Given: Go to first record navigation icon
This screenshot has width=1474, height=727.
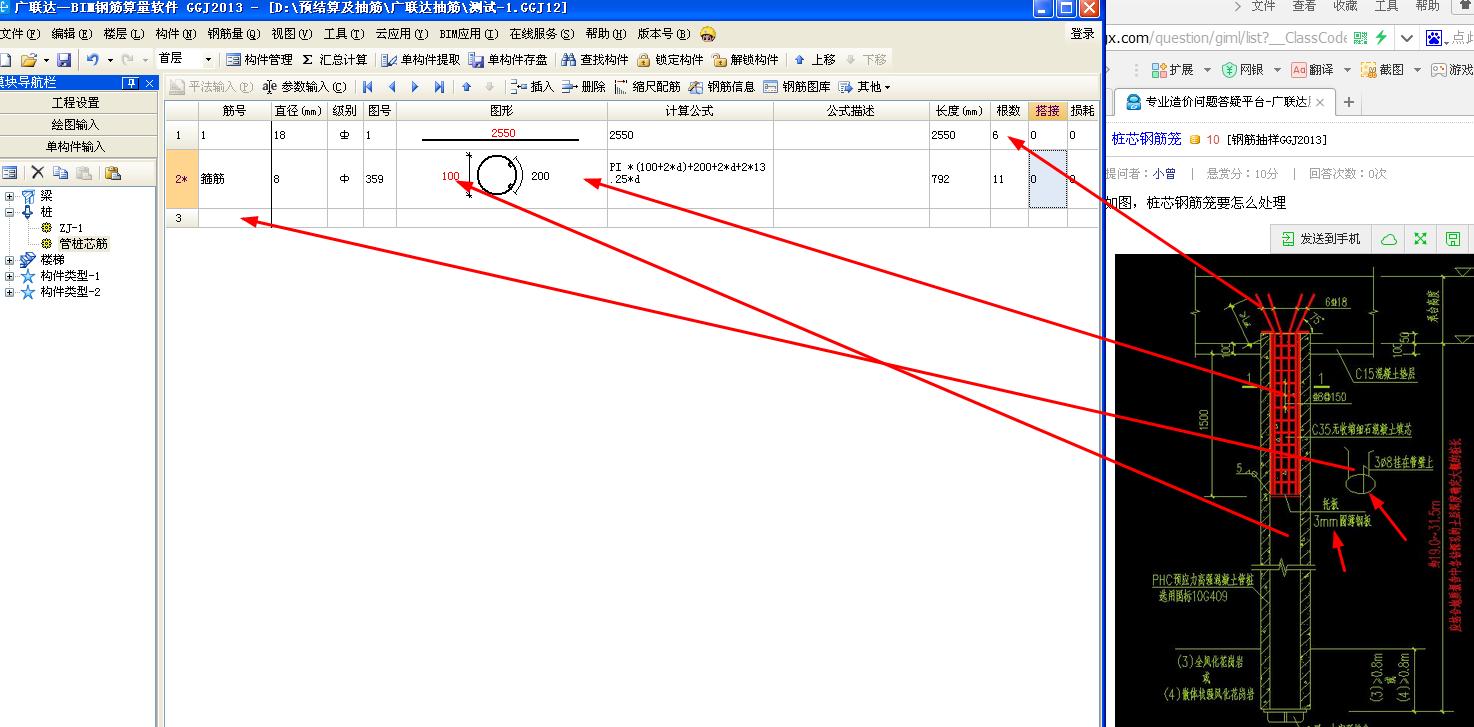Looking at the screenshot, I should [x=368, y=87].
